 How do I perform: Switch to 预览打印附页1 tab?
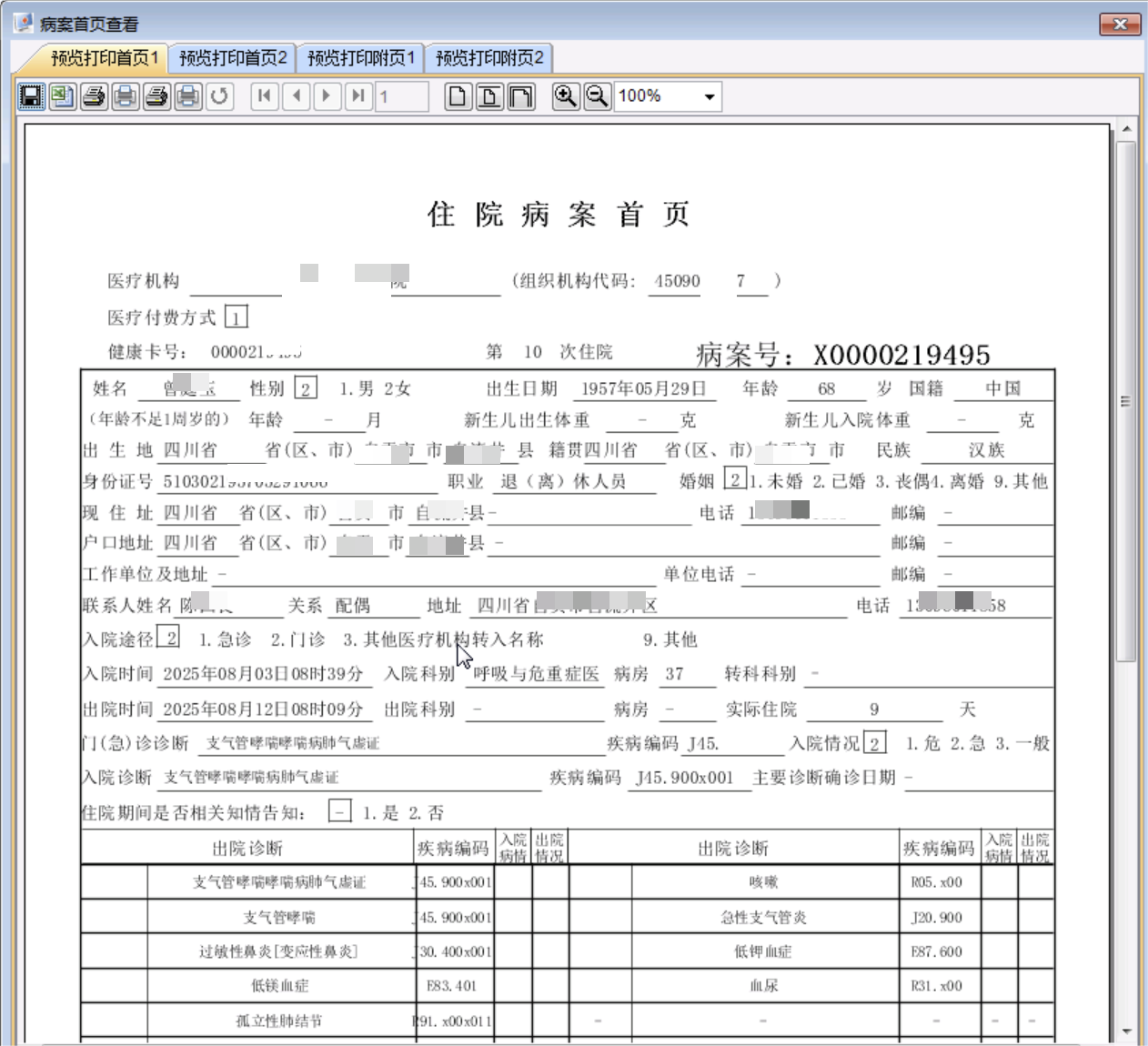(x=361, y=58)
